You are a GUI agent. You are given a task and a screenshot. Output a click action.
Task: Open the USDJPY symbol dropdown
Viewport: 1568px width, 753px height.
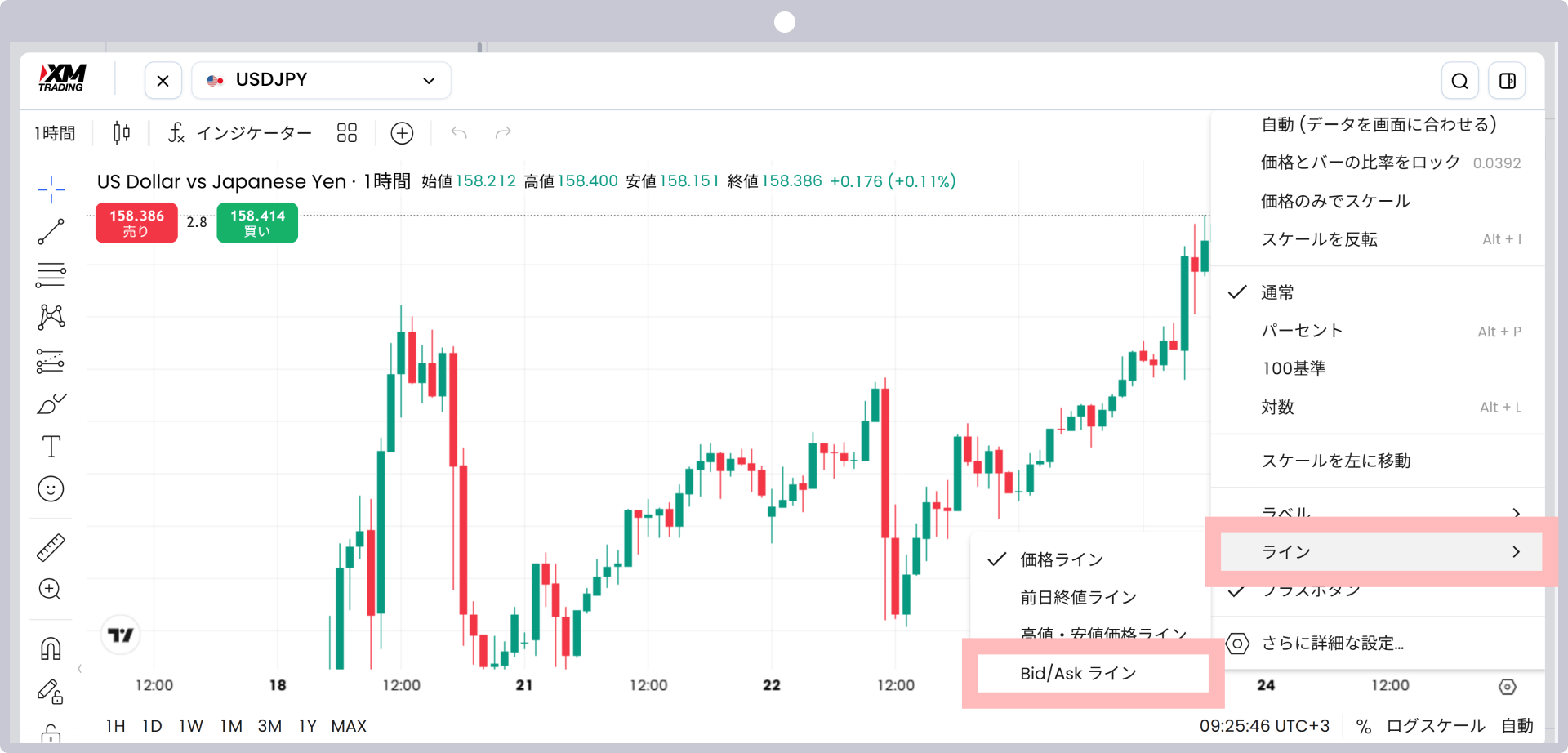click(321, 81)
